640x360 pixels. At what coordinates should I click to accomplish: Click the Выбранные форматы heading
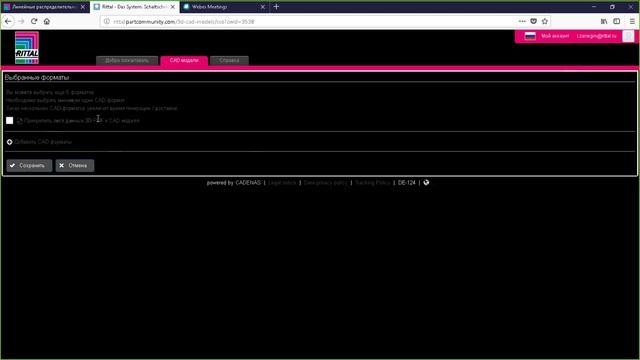(x=37, y=78)
